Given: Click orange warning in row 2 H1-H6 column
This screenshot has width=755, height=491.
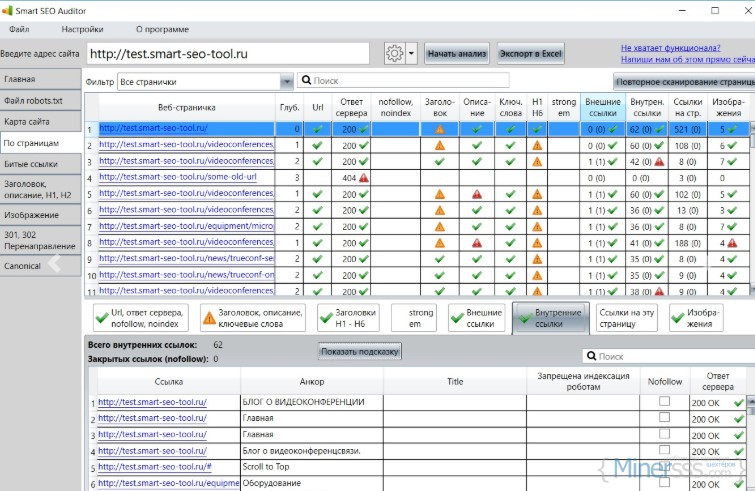Looking at the screenshot, I should point(537,145).
